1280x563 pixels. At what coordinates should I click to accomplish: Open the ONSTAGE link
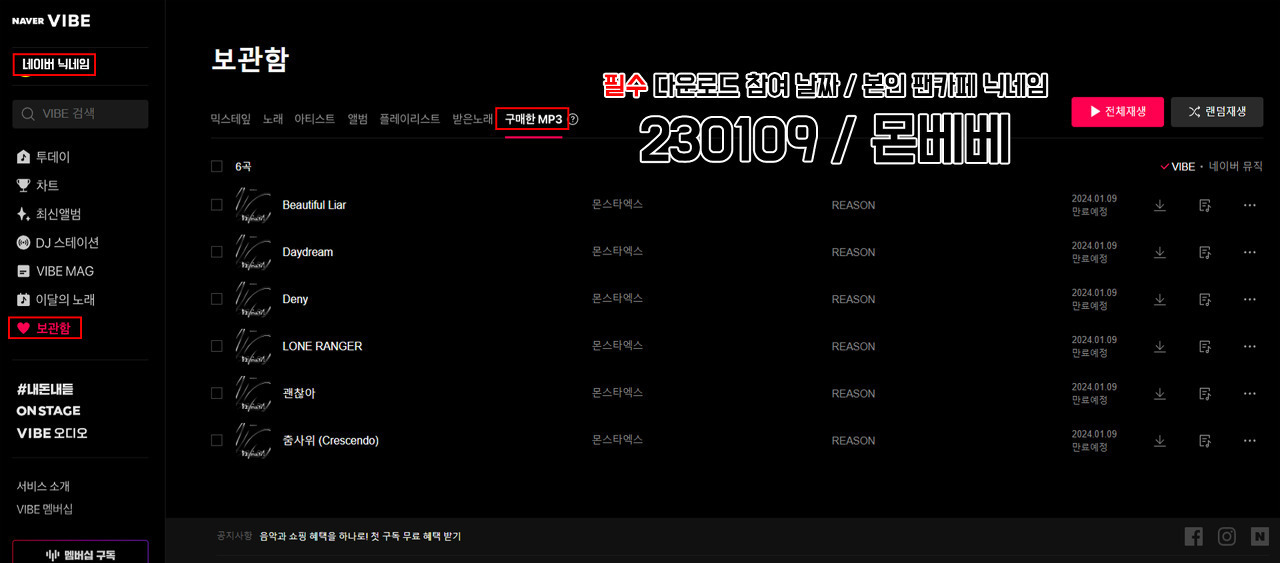pos(48,411)
